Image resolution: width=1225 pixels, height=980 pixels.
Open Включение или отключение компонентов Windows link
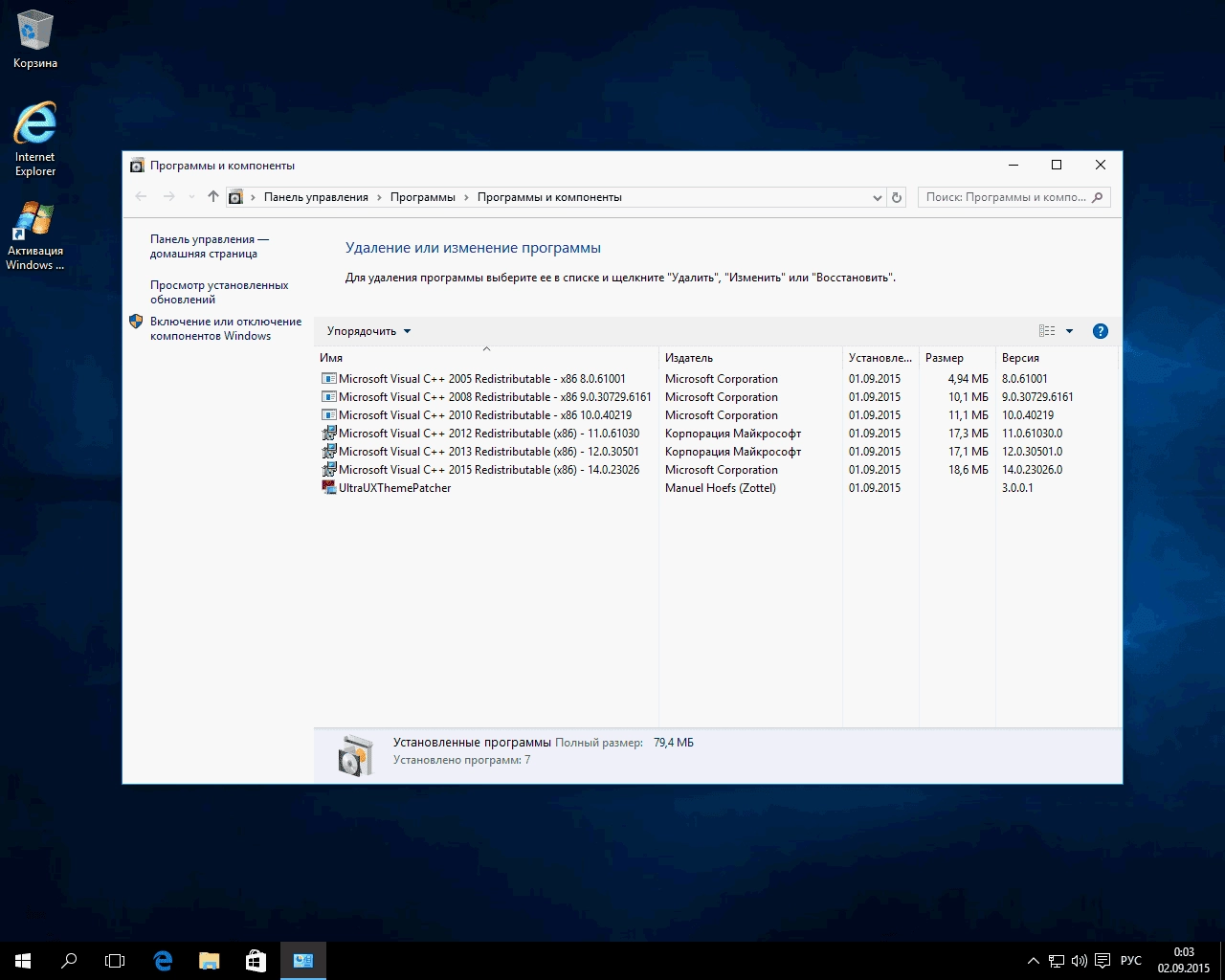[226, 328]
